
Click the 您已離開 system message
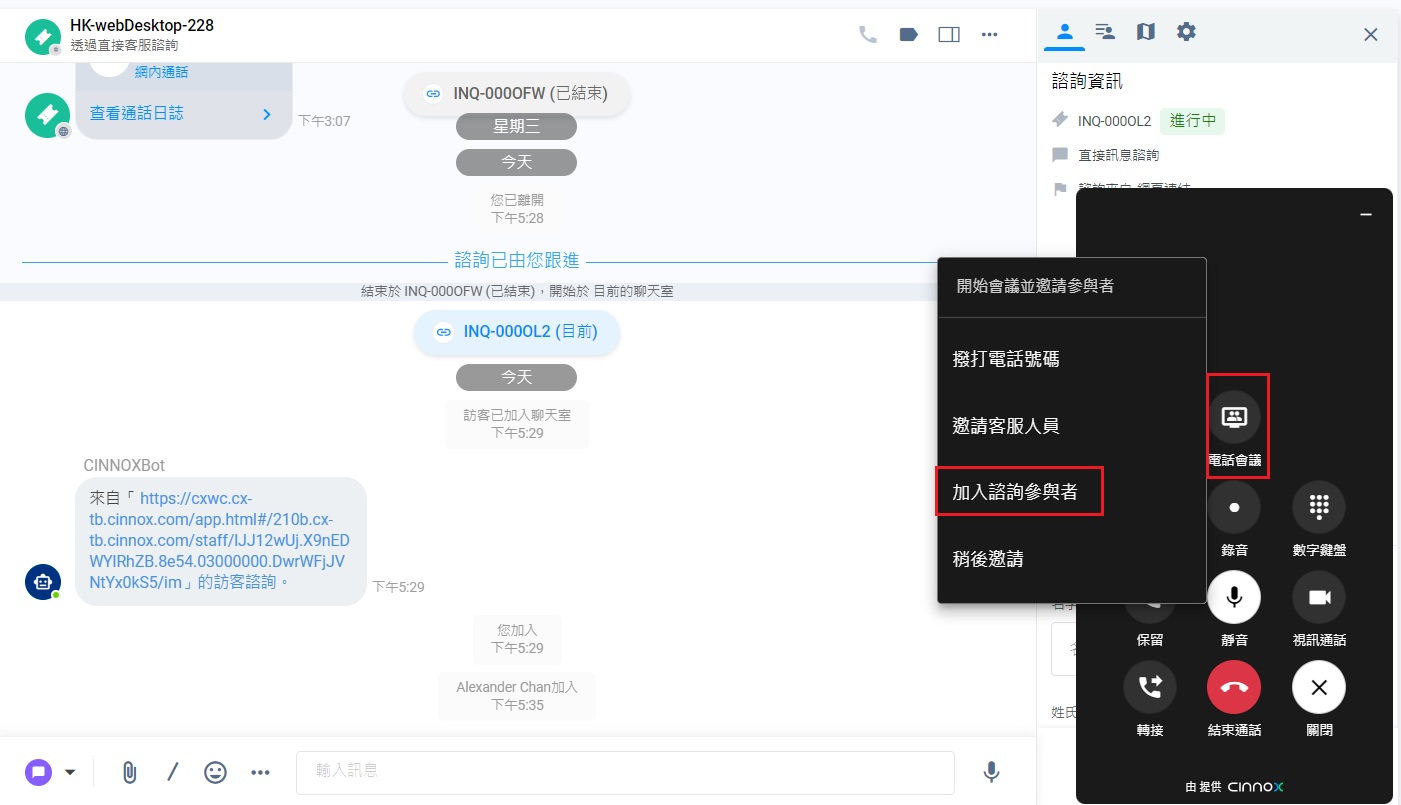coord(517,208)
